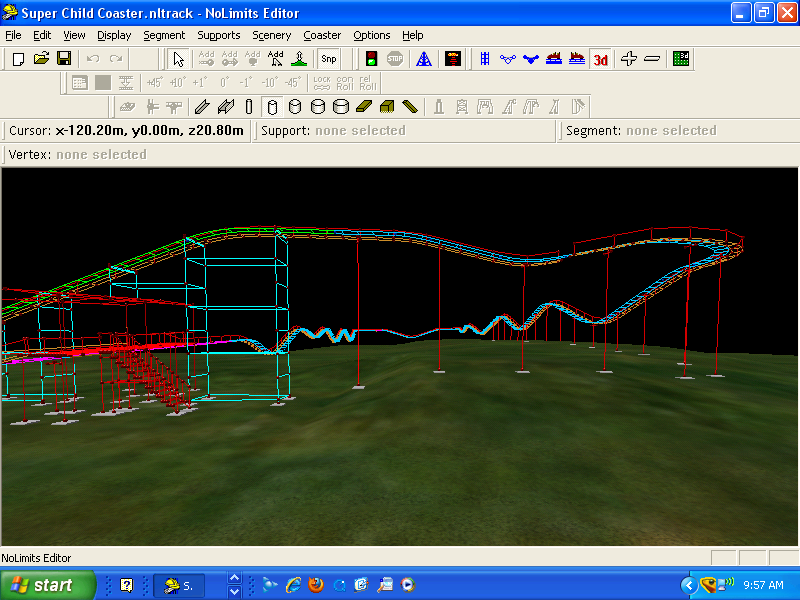Zoom out with the minus icon
The width and height of the screenshot is (800, 600).
click(x=652, y=59)
